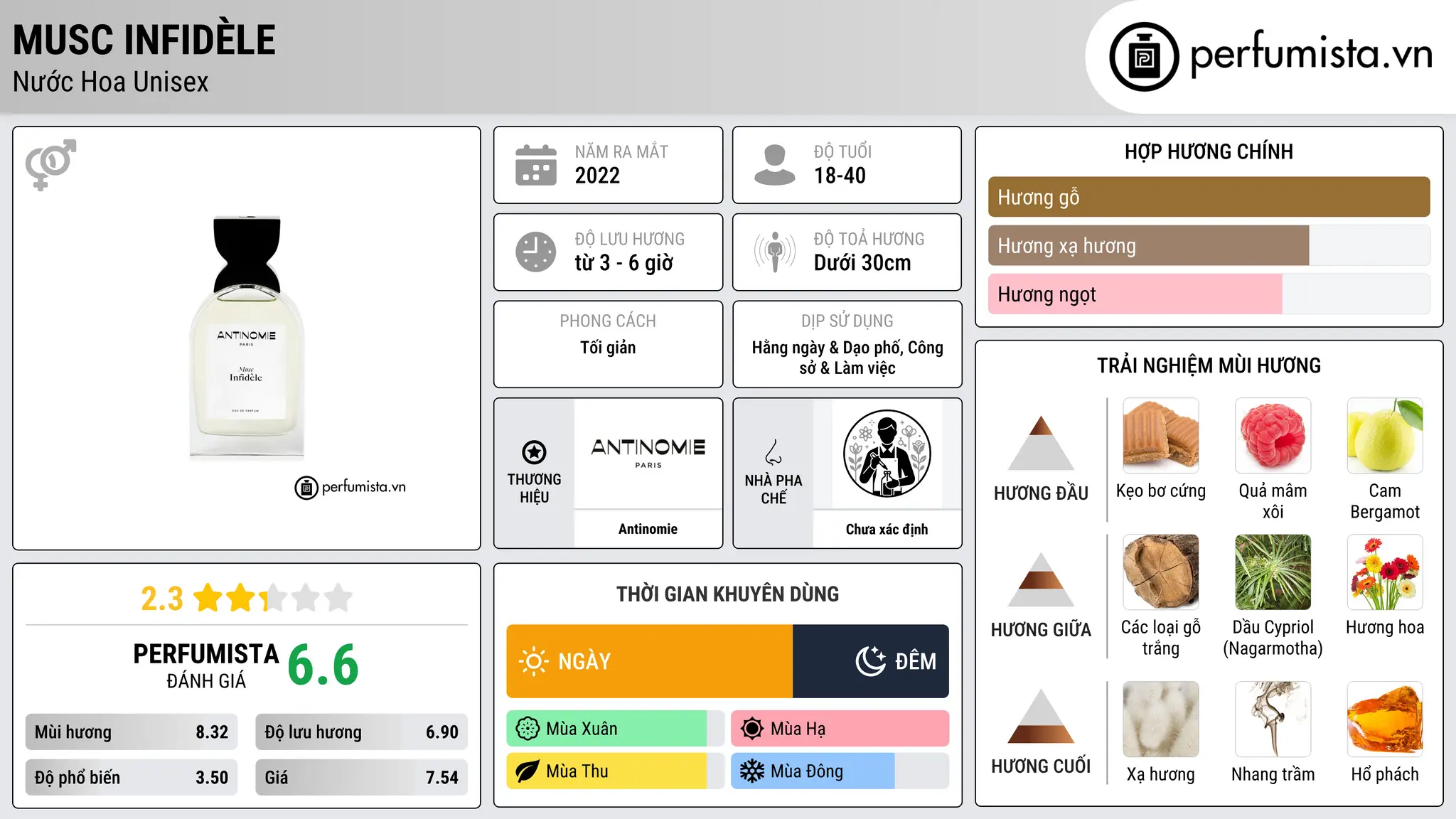Click the pyramid icon for Hương đầu
Image resolution: width=1456 pixels, height=819 pixels.
[x=1041, y=443]
